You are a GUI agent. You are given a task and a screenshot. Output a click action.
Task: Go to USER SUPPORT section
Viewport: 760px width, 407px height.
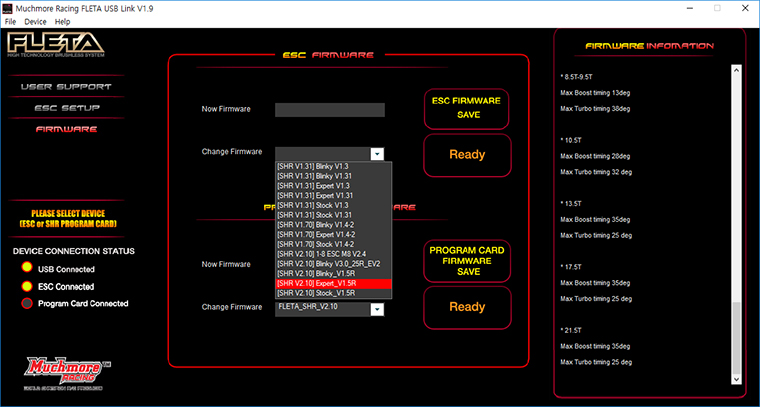[66, 87]
